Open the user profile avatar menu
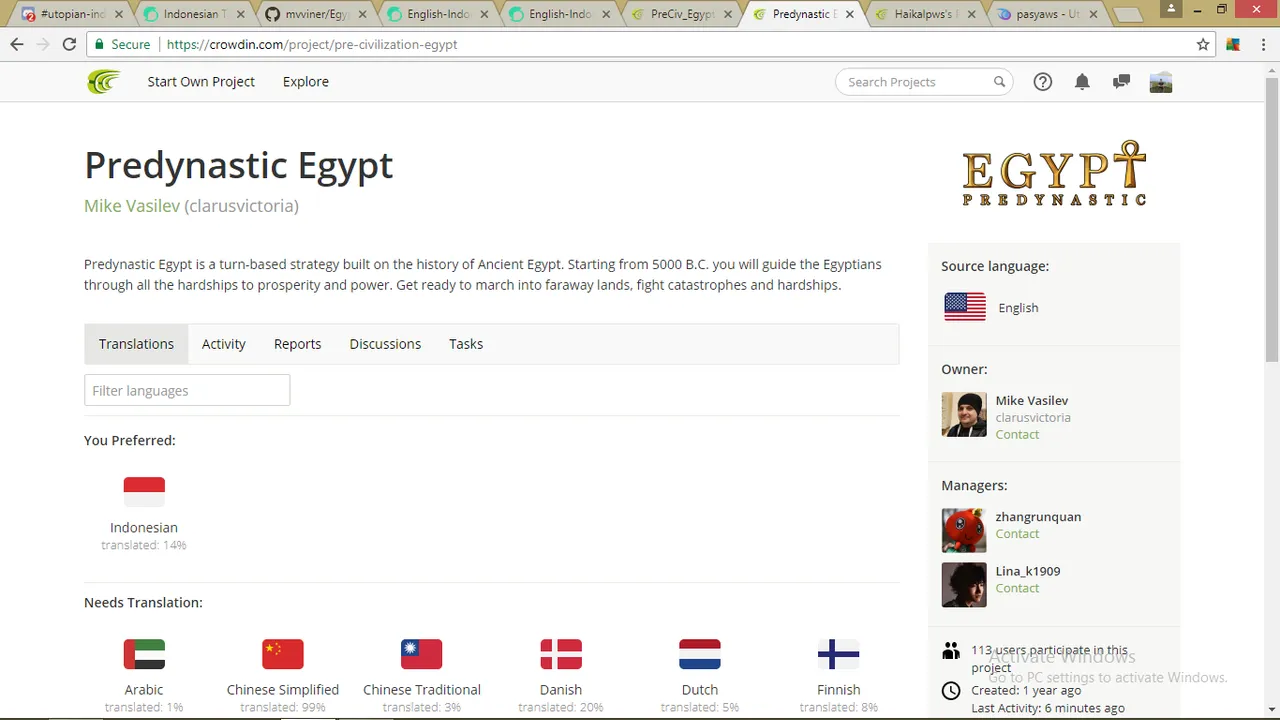 (1161, 82)
